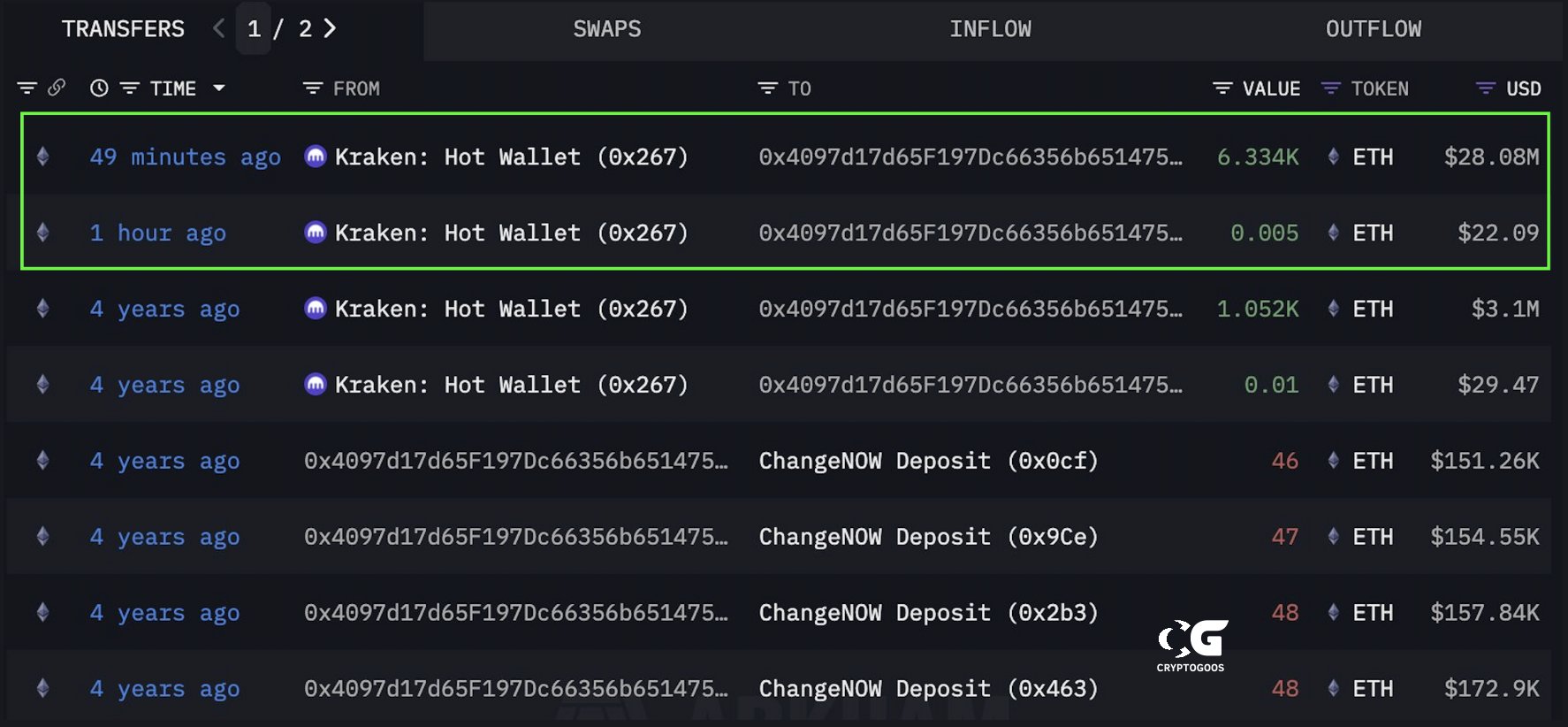Click the link chain icon in header

57,88
